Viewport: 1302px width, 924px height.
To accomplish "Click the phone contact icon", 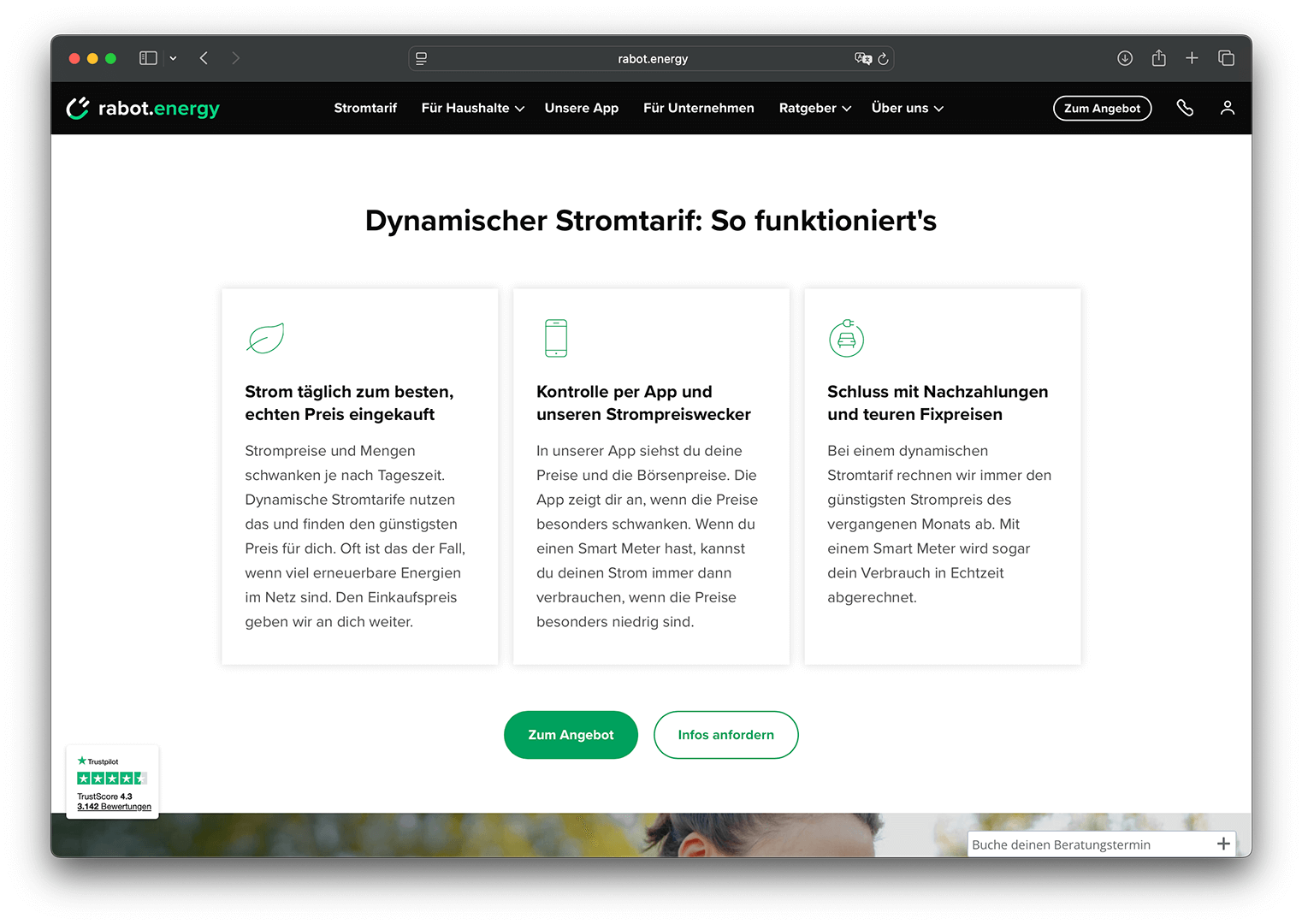I will point(1186,108).
